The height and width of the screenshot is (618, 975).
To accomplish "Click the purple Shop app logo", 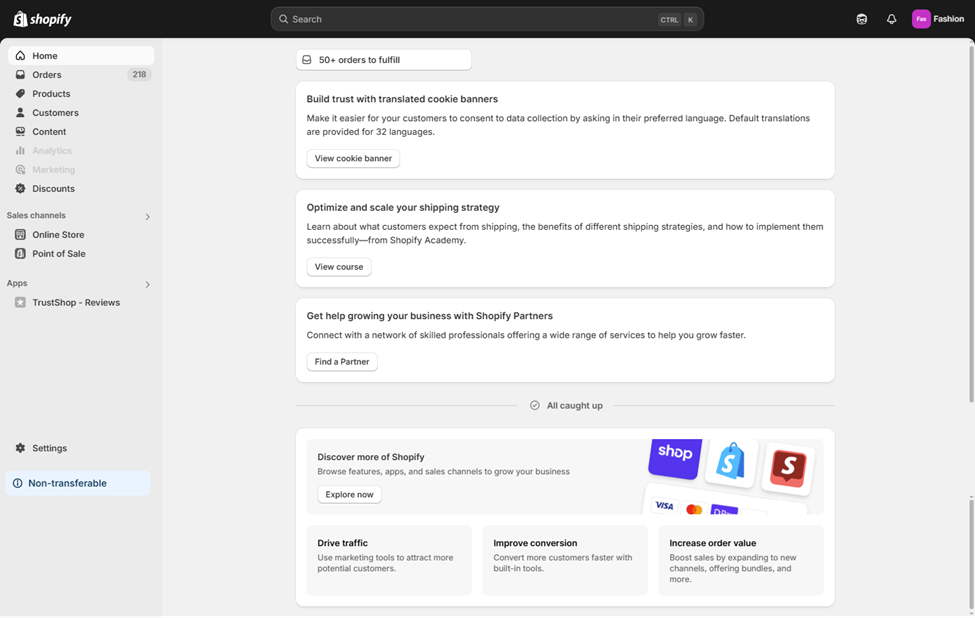I will (675, 459).
